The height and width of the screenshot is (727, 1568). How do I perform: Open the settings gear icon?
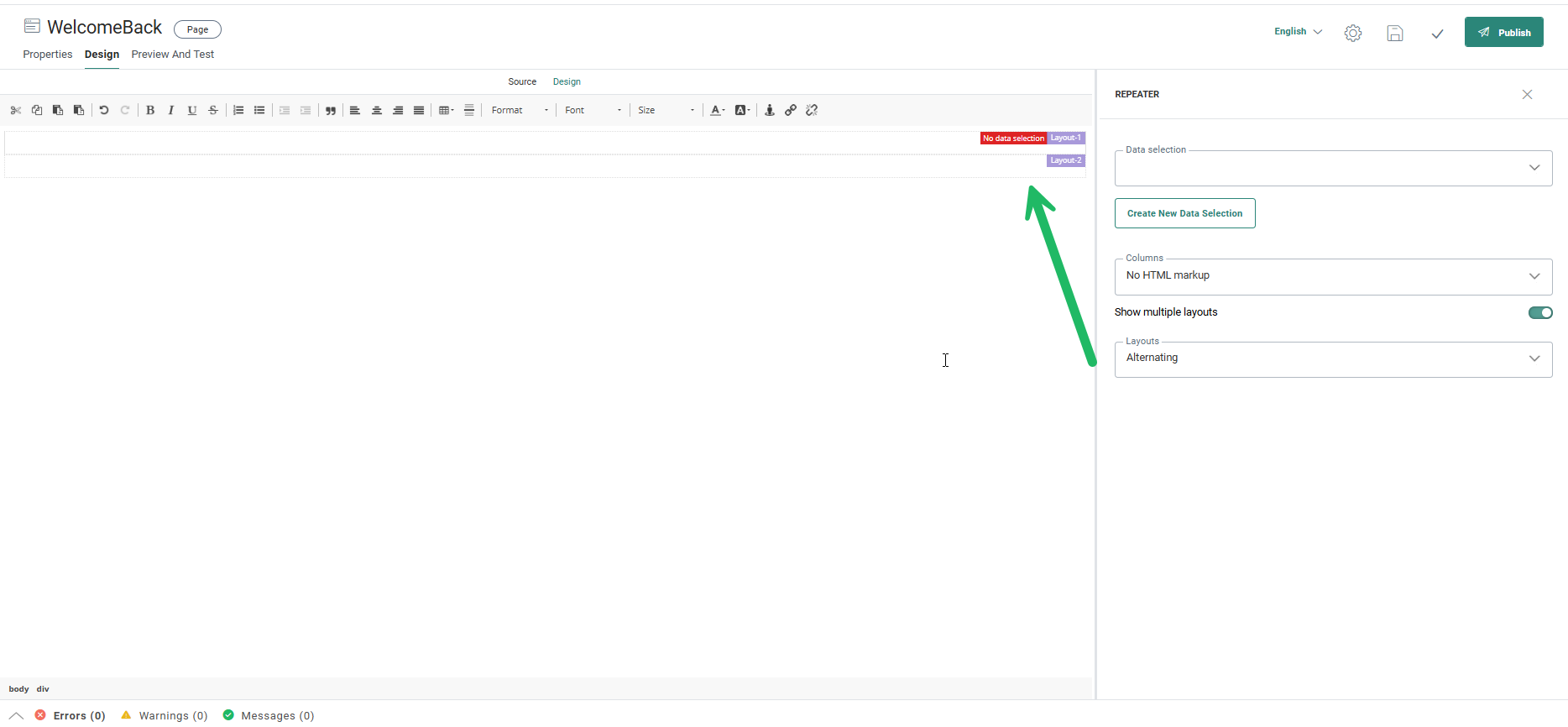coord(1352,33)
